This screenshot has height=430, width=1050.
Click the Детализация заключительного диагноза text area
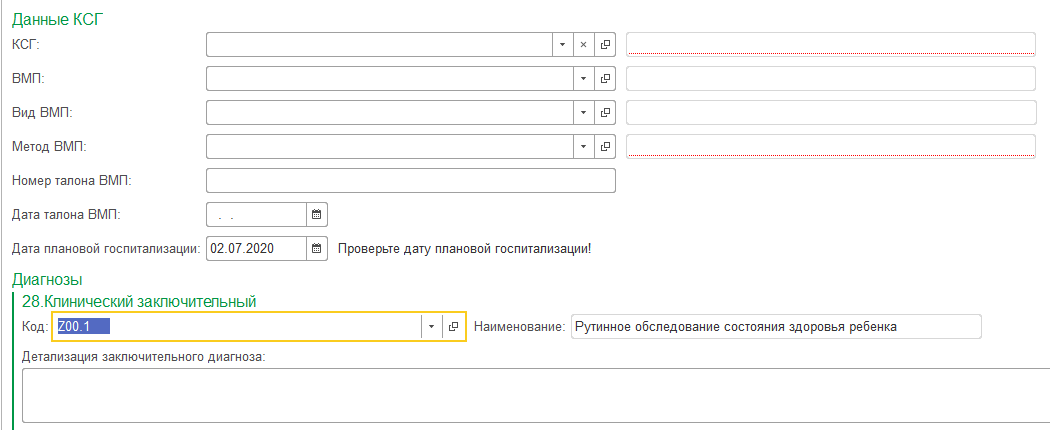coord(530,395)
